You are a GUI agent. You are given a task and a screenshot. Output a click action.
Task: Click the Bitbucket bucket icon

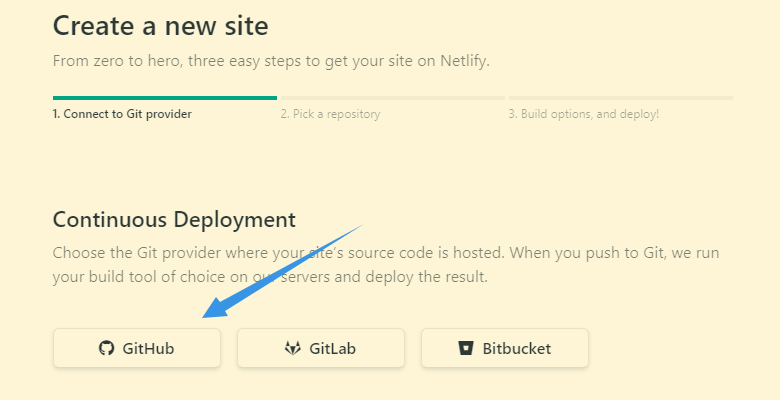[465, 349]
